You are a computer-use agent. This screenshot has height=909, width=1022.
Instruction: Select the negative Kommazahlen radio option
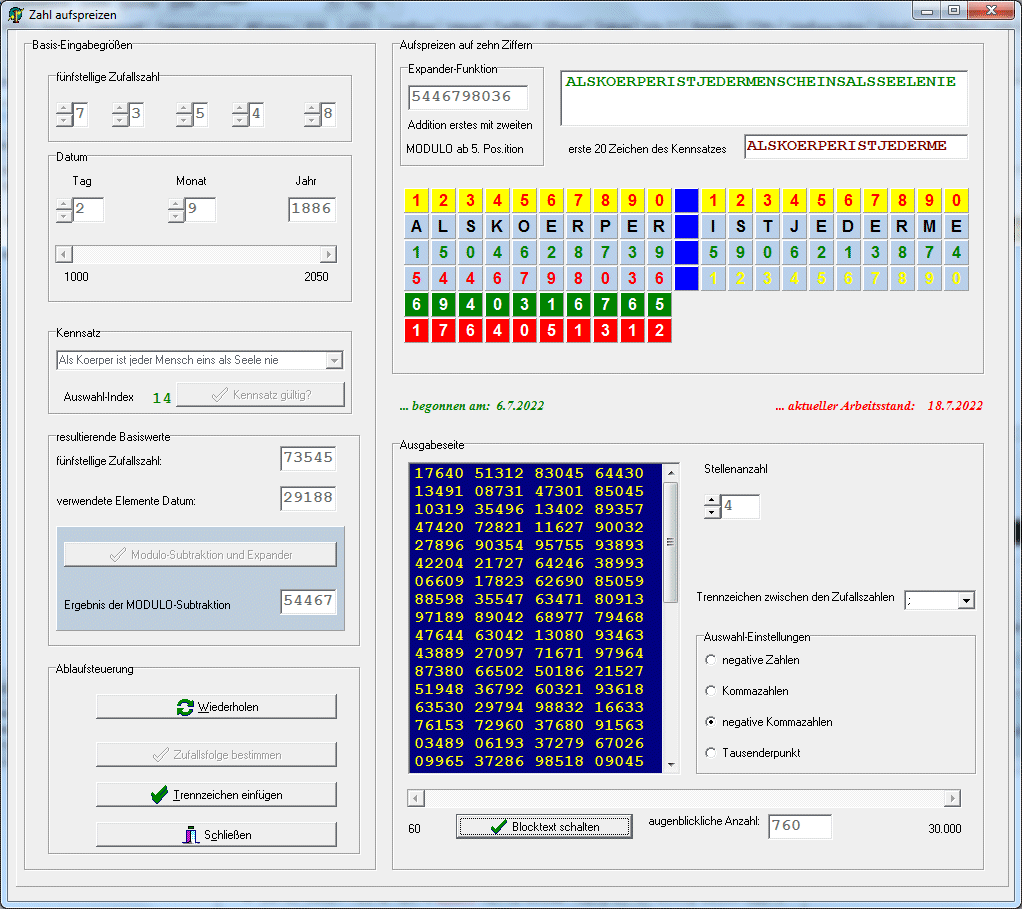(710, 722)
